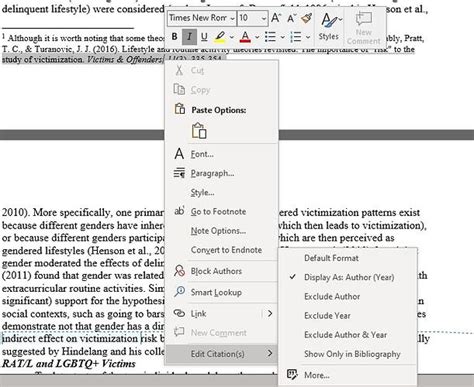Select the Format Painter brush
474x387 pixels.
[x=307, y=18]
